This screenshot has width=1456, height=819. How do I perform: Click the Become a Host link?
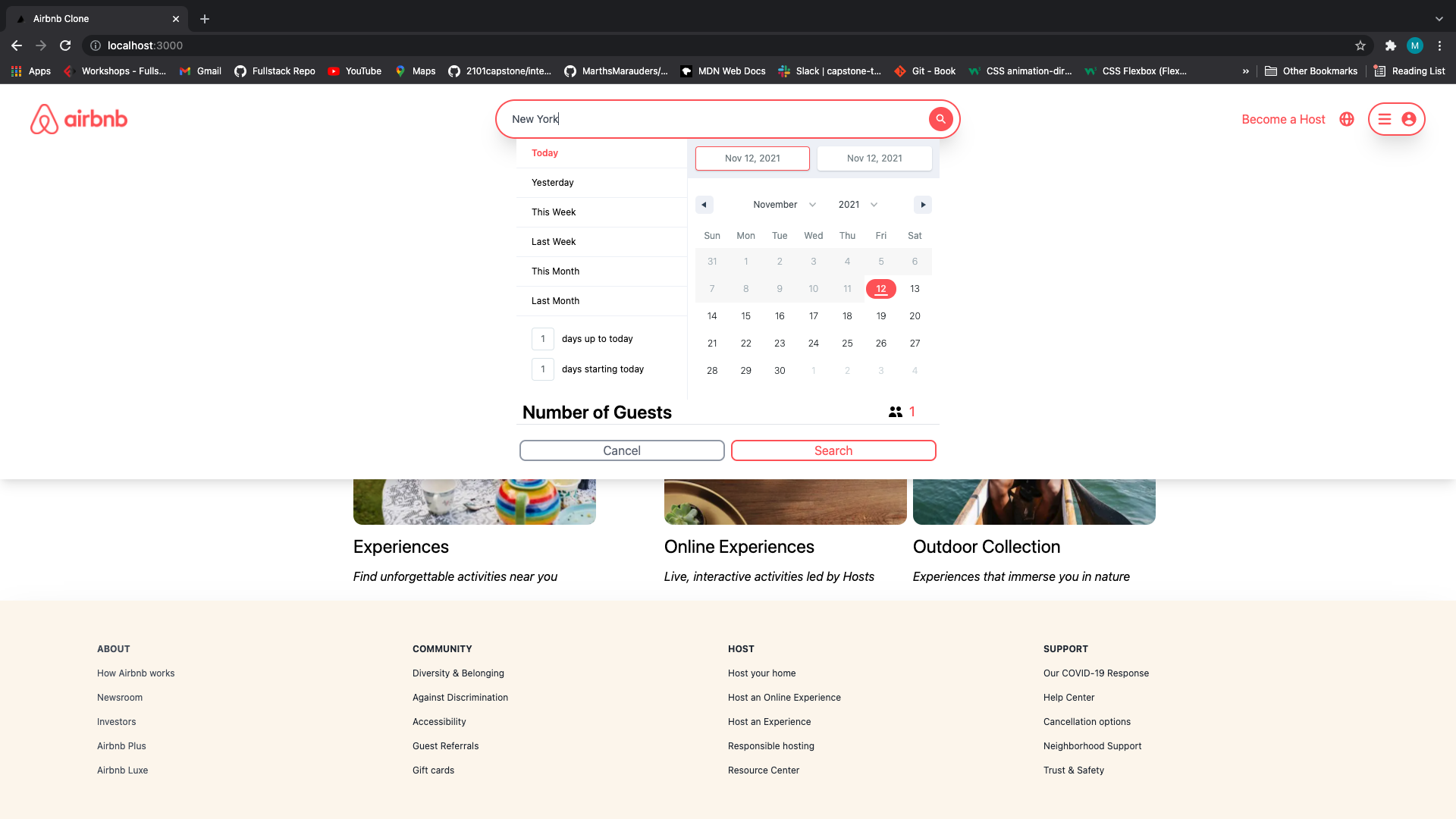coord(1282,119)
